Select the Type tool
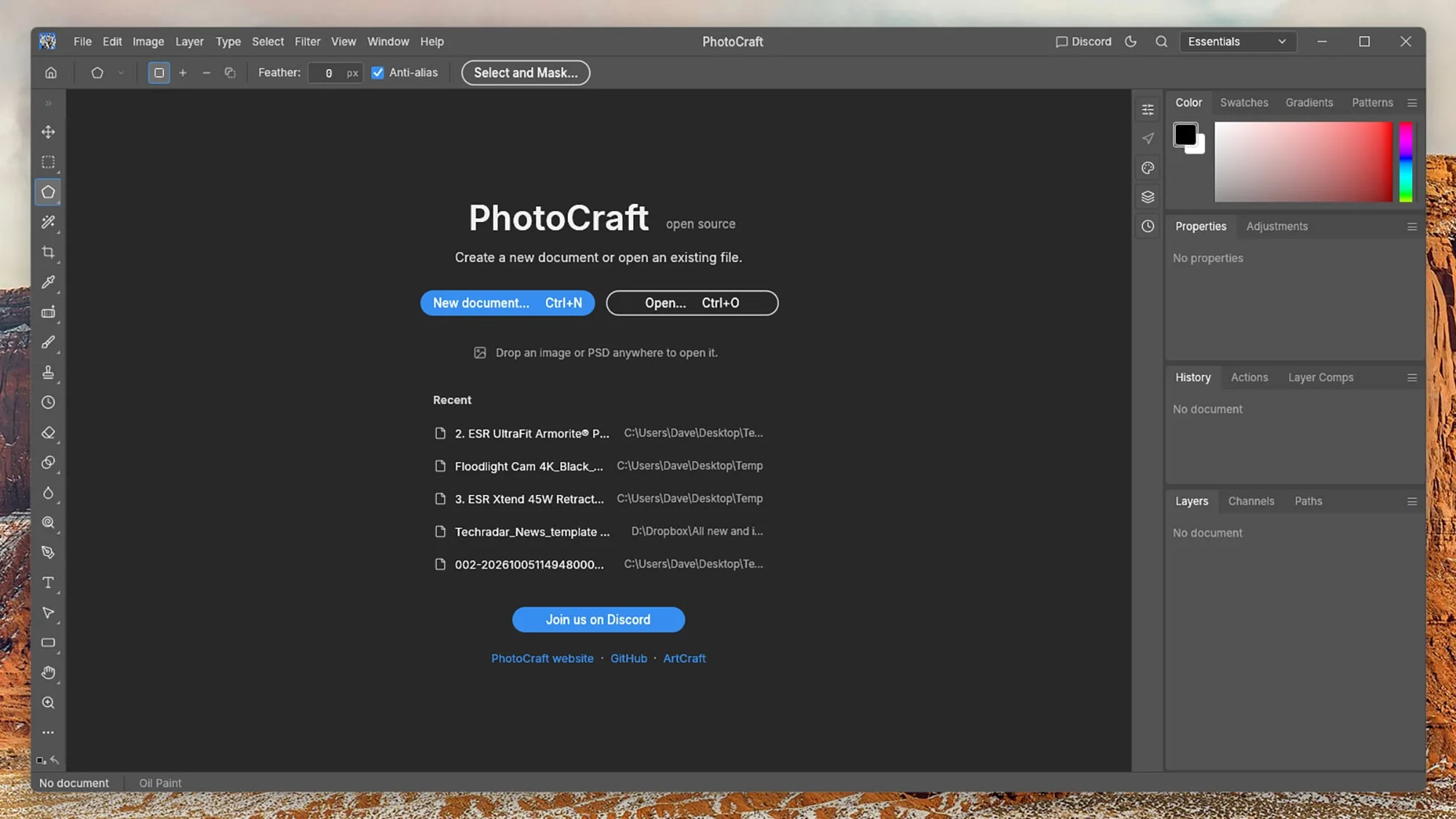Viewport: 1456px width, 819px height. (48, 582)
